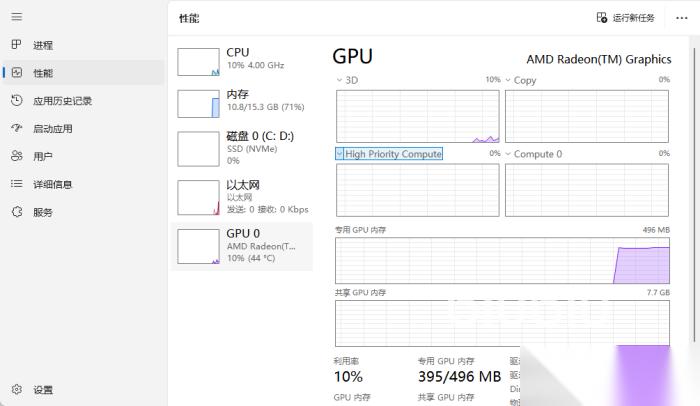Click the vertical scrollbar on the right
Viewport: 700px width, 406px height.
(694, 194)
